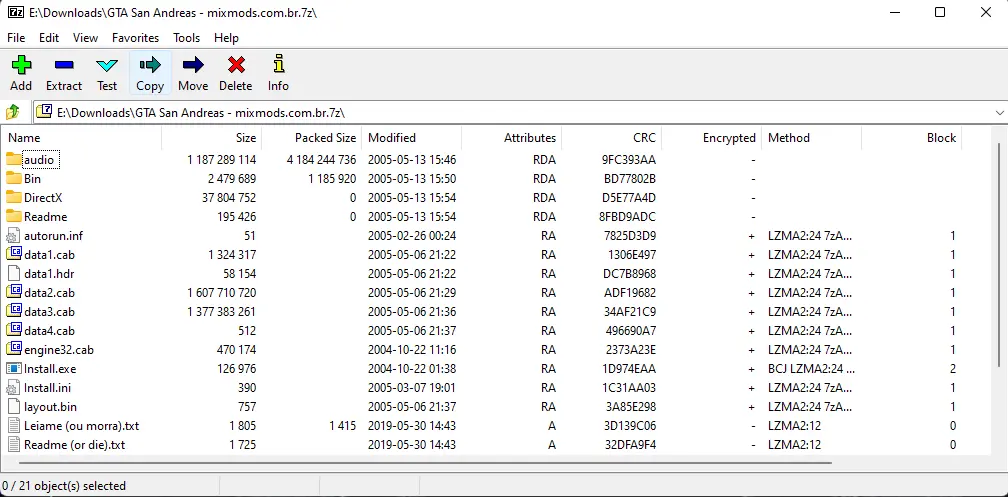Select the engine32.cab file name
Viewport: 1008px width, 497px height.
(x=59, y=350)
